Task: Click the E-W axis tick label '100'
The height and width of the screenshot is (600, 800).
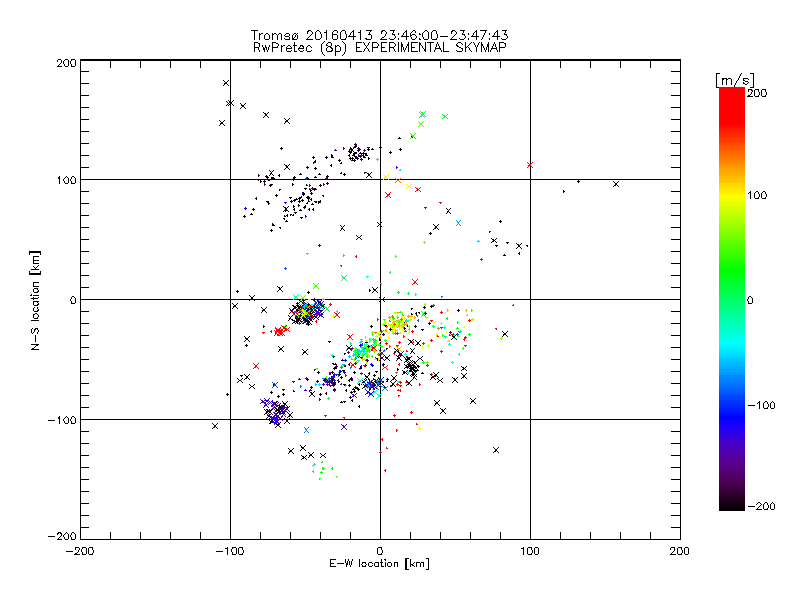Action: pos(530,551)
